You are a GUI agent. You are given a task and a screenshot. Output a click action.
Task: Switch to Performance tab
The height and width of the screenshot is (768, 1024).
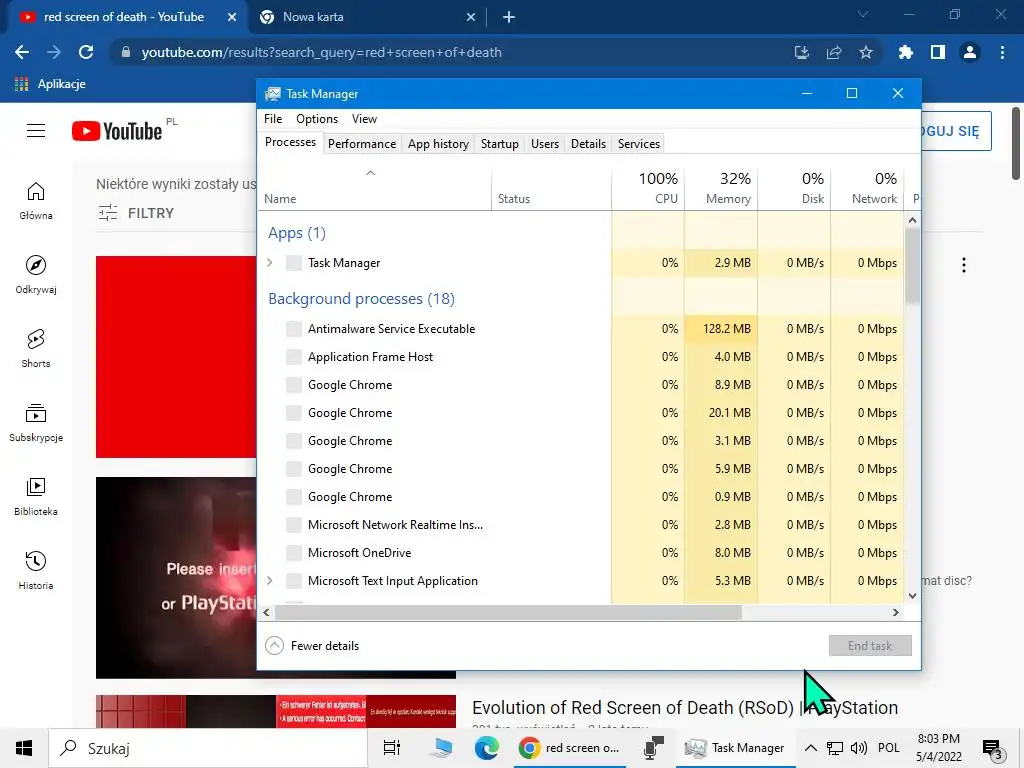(x=362, y=144)
